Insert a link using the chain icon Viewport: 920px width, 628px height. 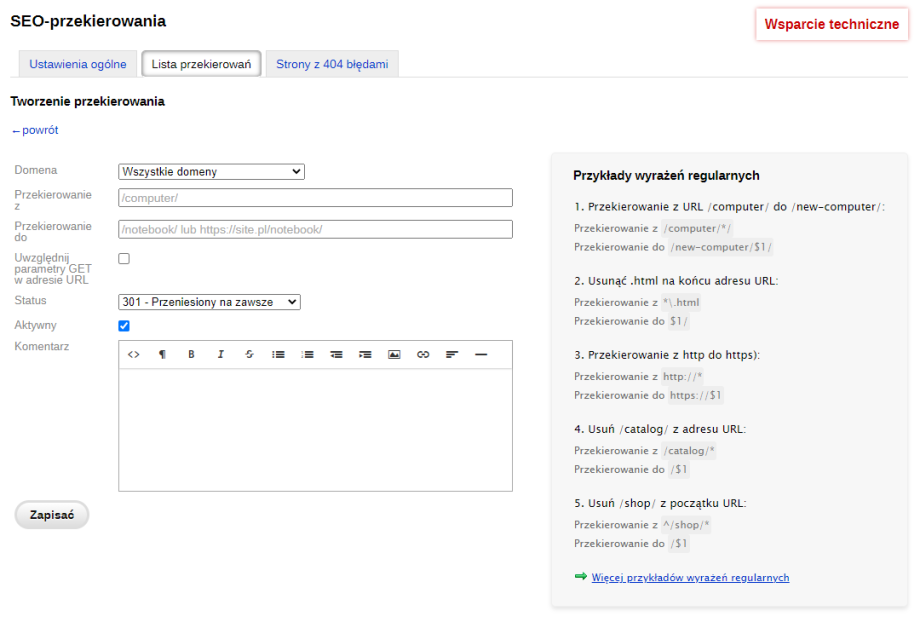coord(423,355)
